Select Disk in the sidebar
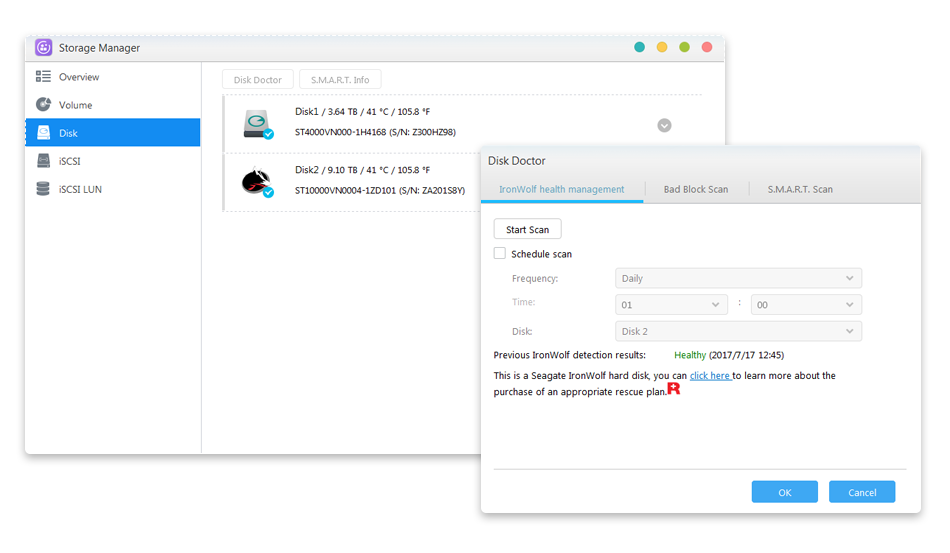This screenshot has height=553, width=950. (x=113, y=133)
